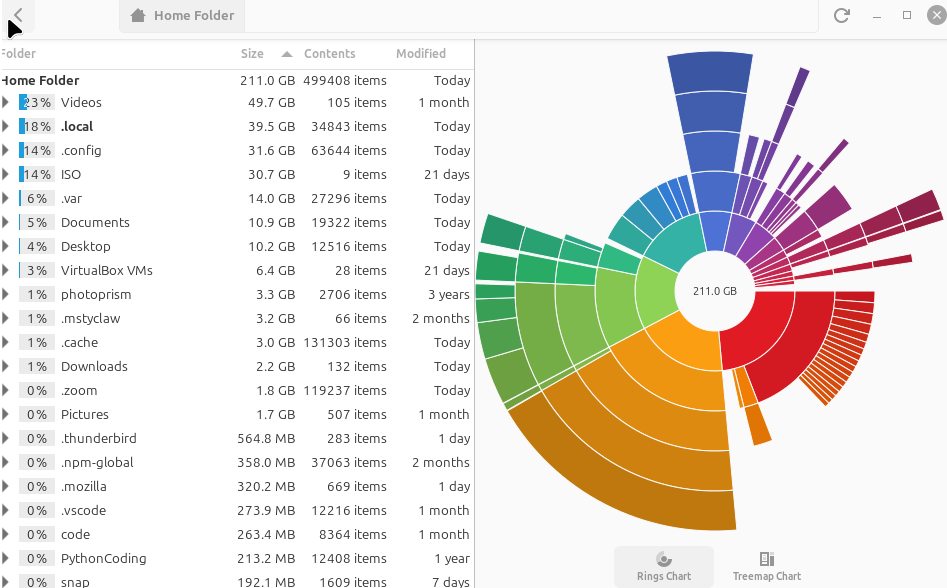Select the Downloads folder name
This screenshot has height=588, width=947.
coord(94,366)
